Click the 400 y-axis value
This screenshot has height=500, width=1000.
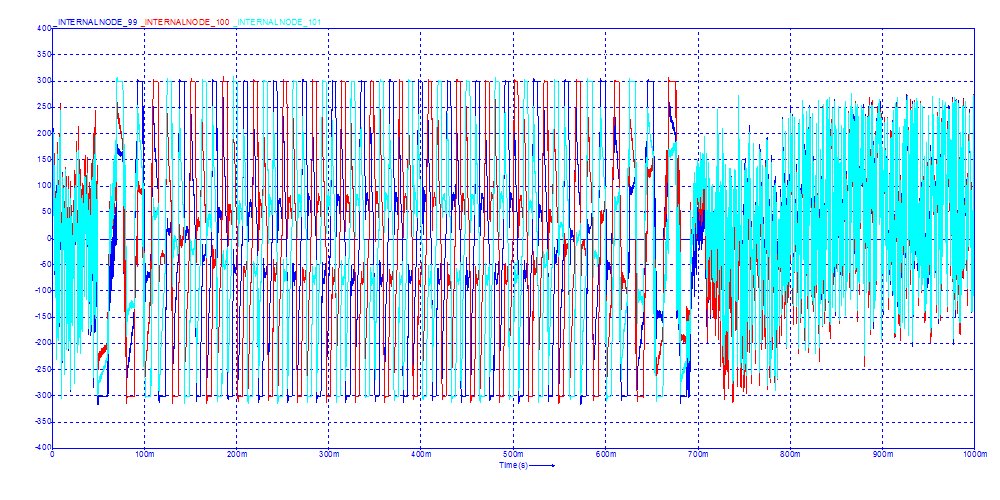43,28
